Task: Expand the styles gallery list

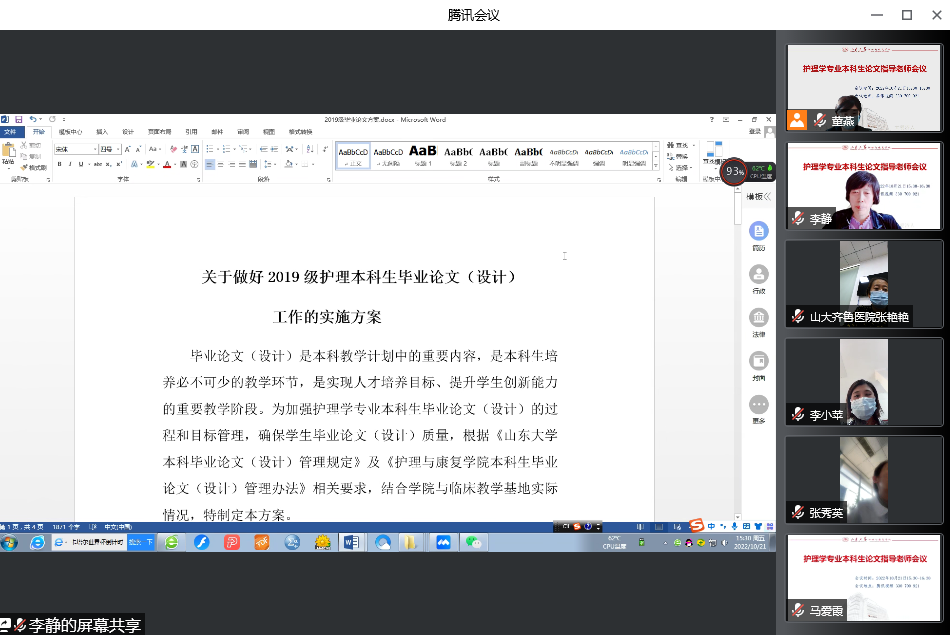Action: 656,164
